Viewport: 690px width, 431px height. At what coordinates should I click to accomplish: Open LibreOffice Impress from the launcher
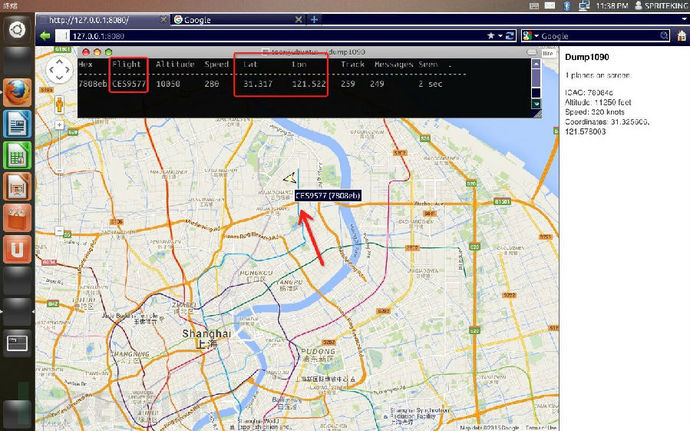(x=17, y=187)
